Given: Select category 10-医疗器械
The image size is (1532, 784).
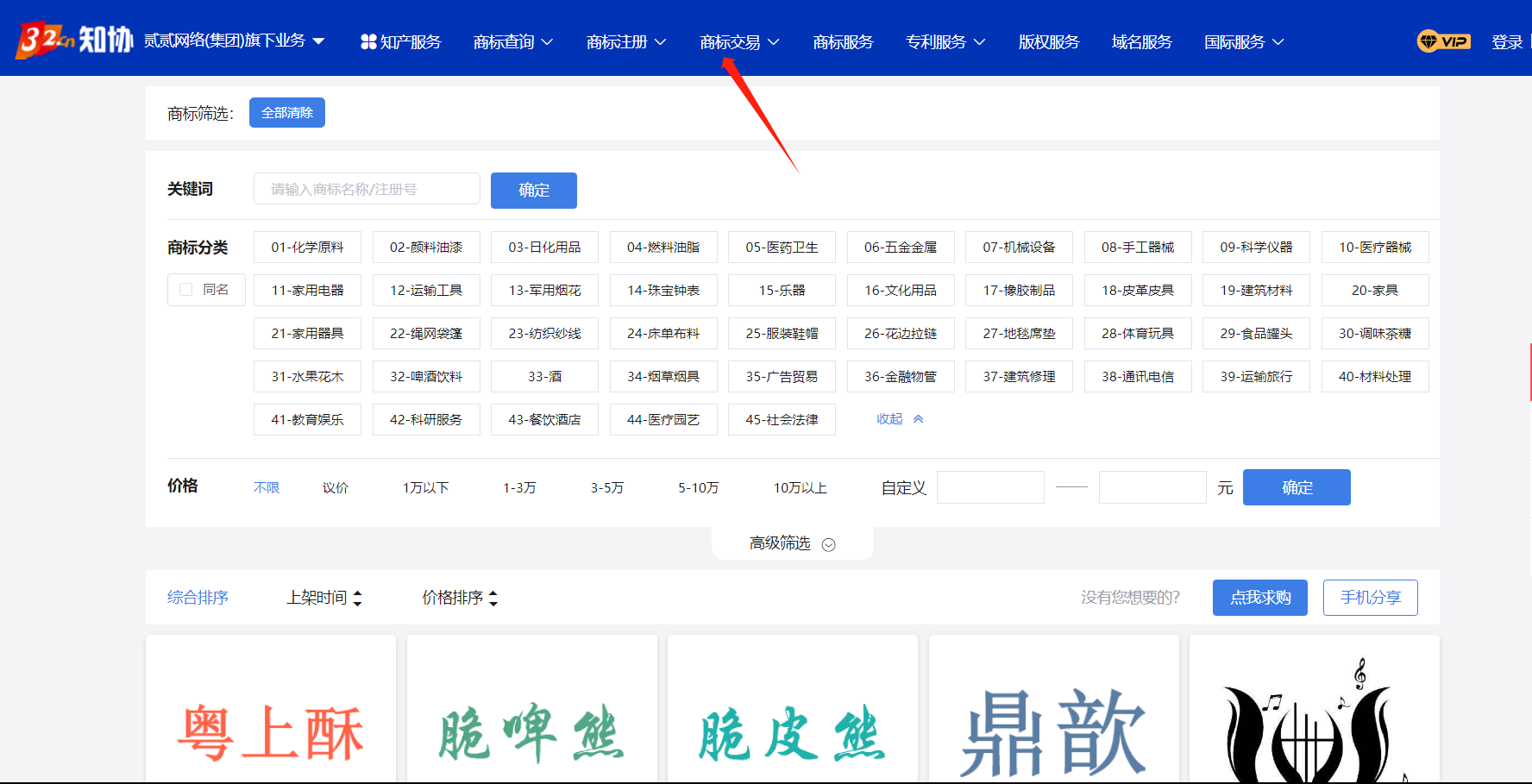Looking at the screenshot, I should pos(1375,247).
